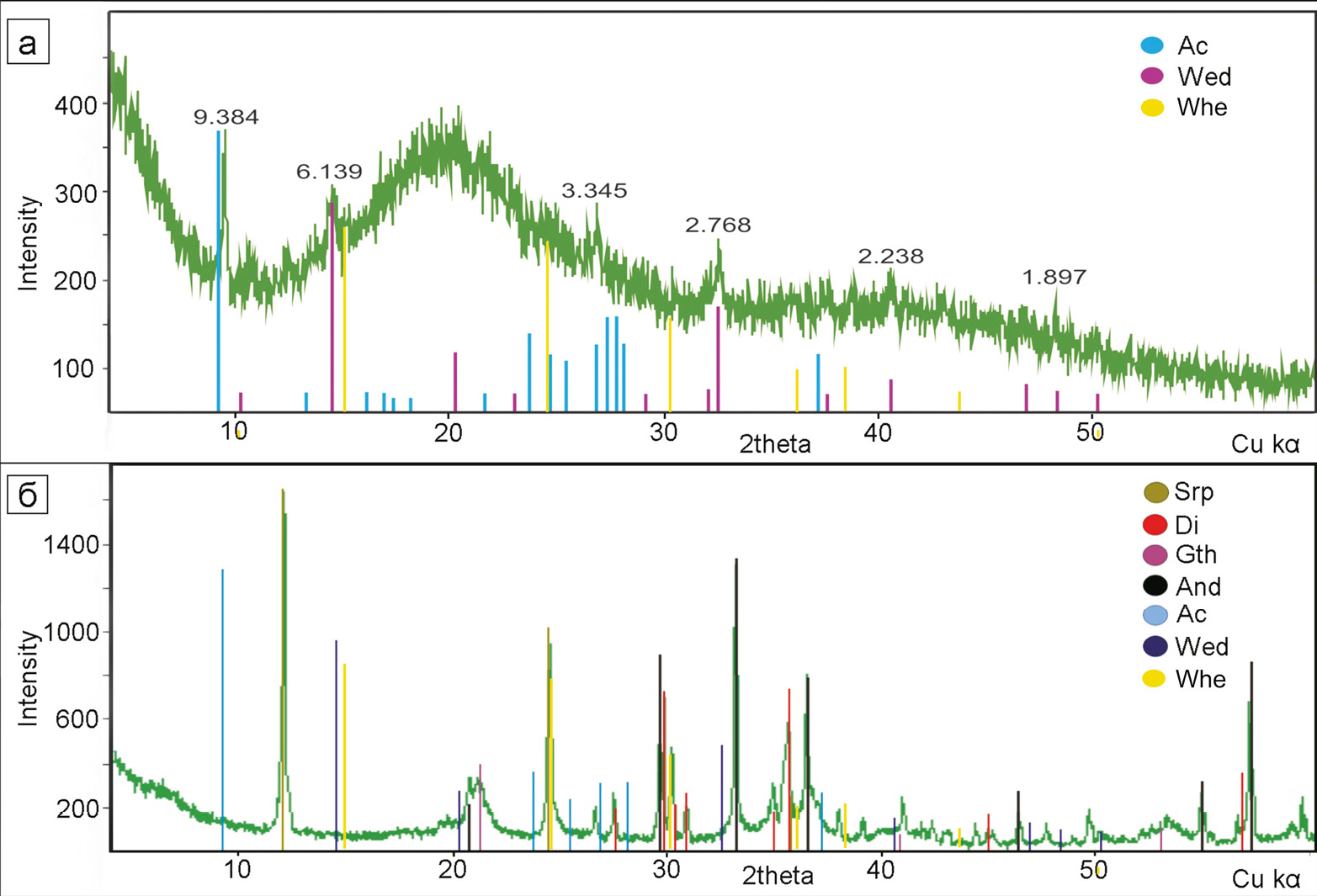The height and width of the screenshot is (896, 1317).
Task: Click the magenta Wed legend dot in panel a
Action: point(1151,77)
